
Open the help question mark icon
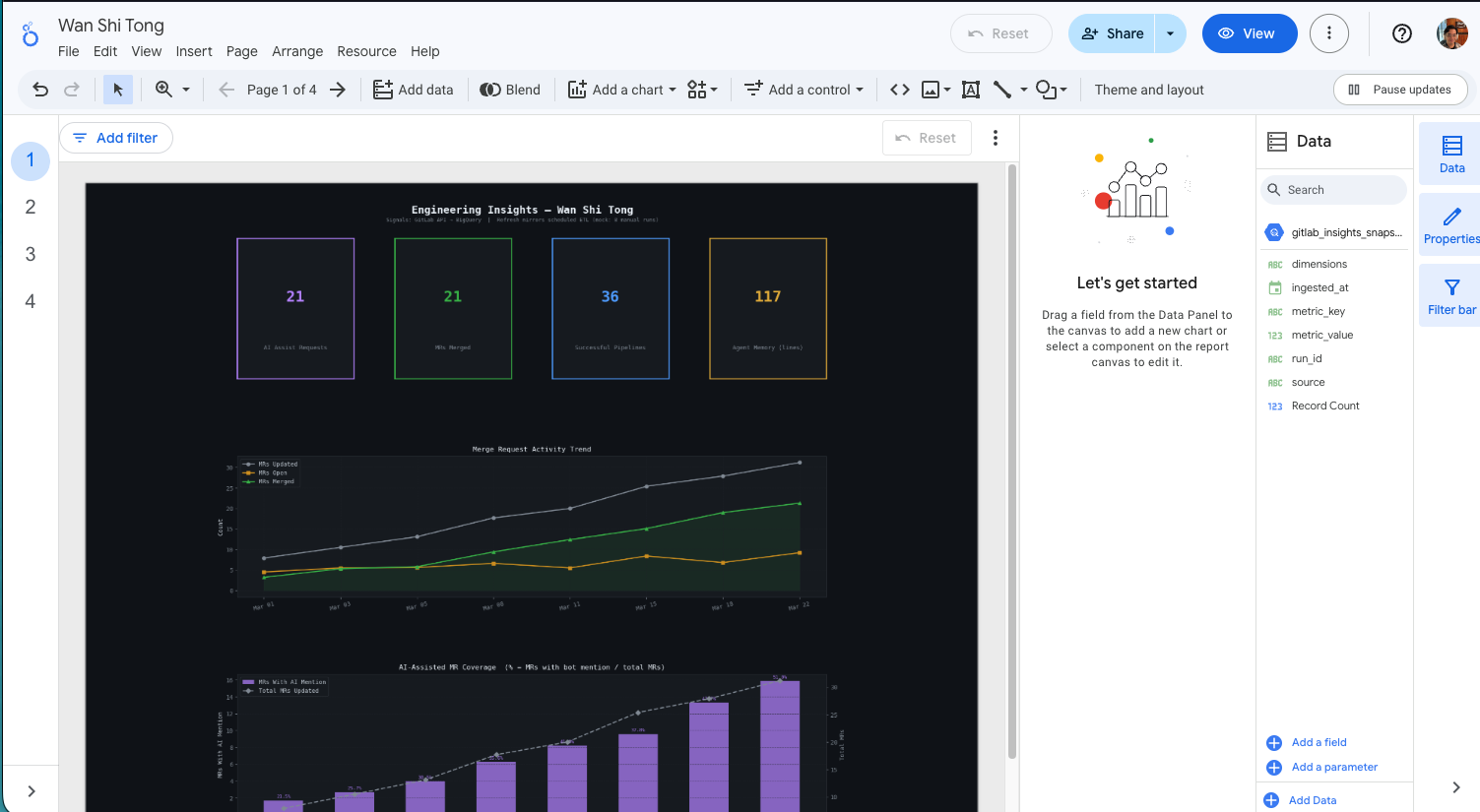[1402, 33]
